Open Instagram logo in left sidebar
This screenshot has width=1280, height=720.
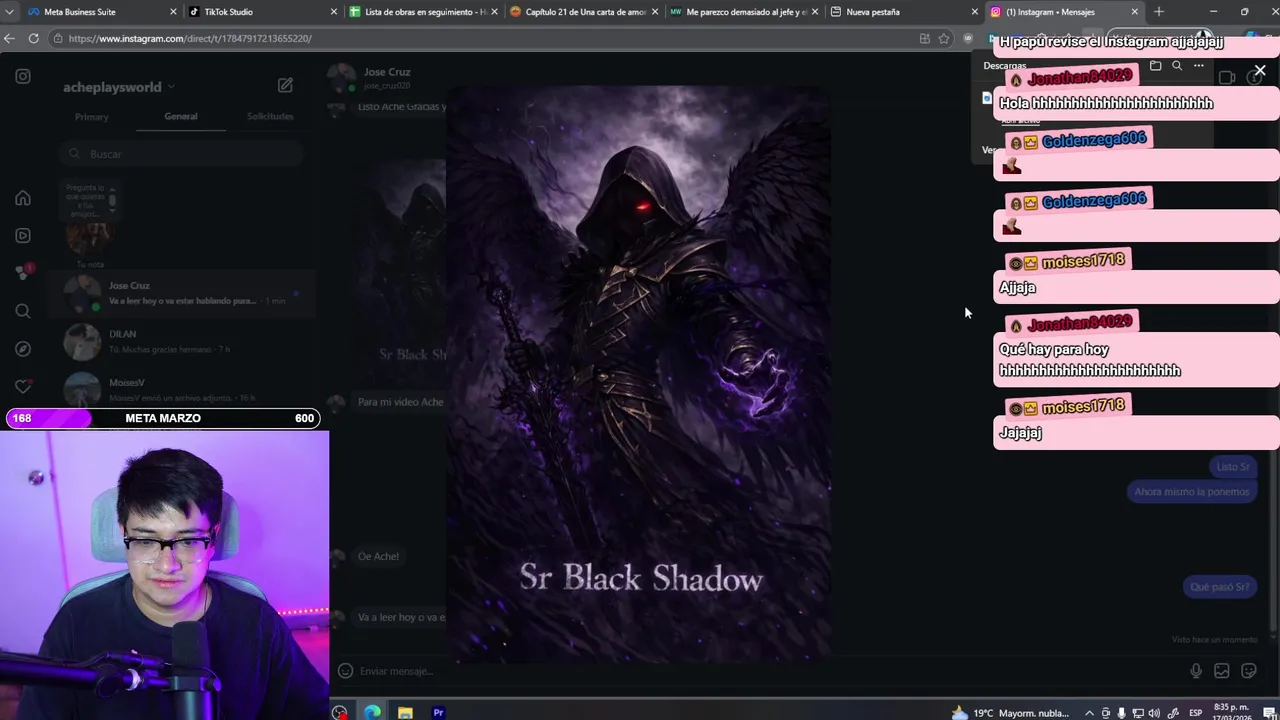23,76
